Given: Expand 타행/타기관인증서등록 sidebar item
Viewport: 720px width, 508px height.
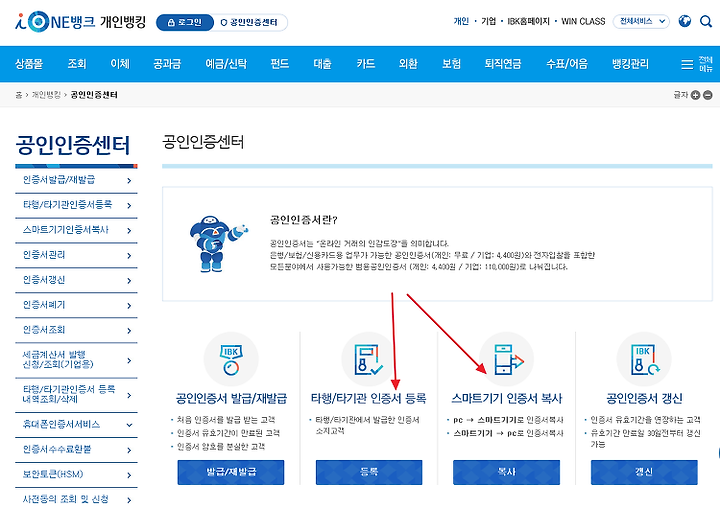Looking at the screenshot, I should pyautogui.click(x=76, y=205).
